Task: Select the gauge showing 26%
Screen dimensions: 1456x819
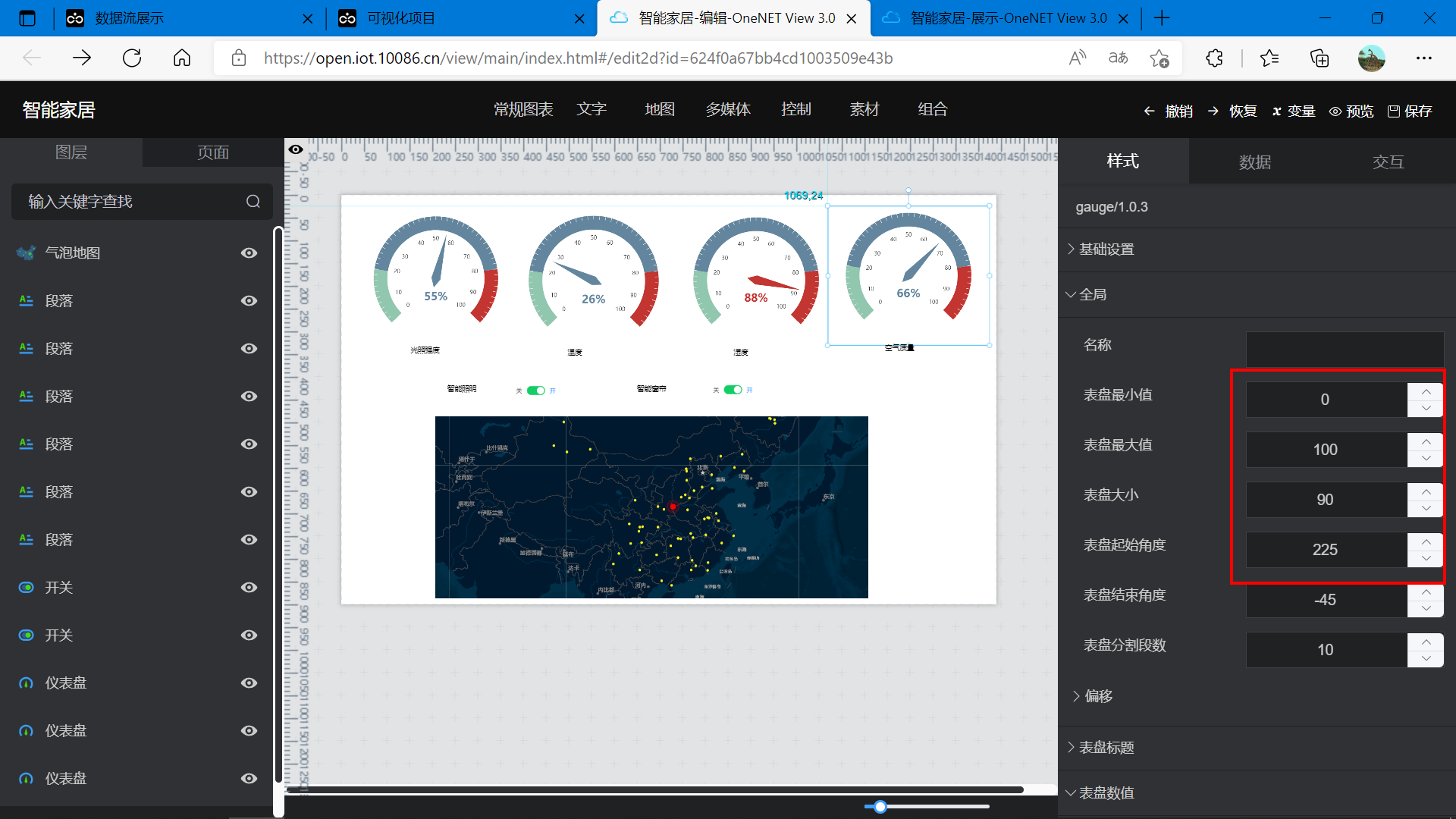Action: point(593,272)
